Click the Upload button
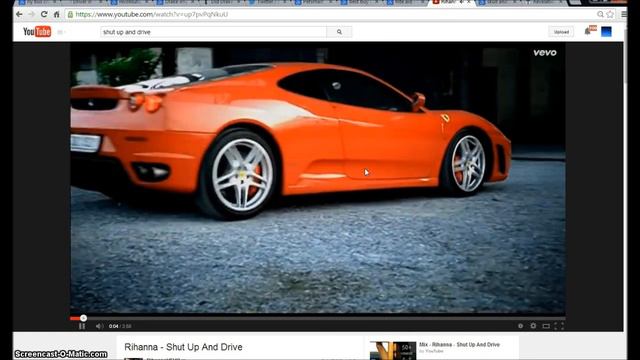 coord(561,32)
